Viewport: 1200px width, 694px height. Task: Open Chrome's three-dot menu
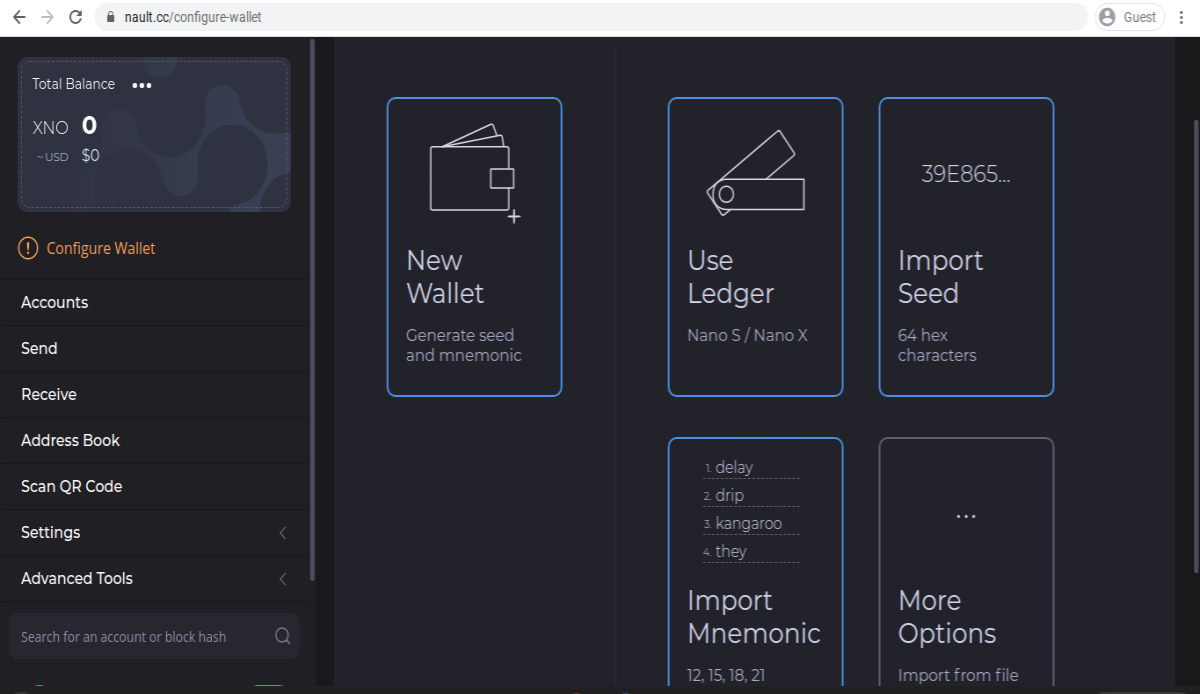coord(1181,17)
